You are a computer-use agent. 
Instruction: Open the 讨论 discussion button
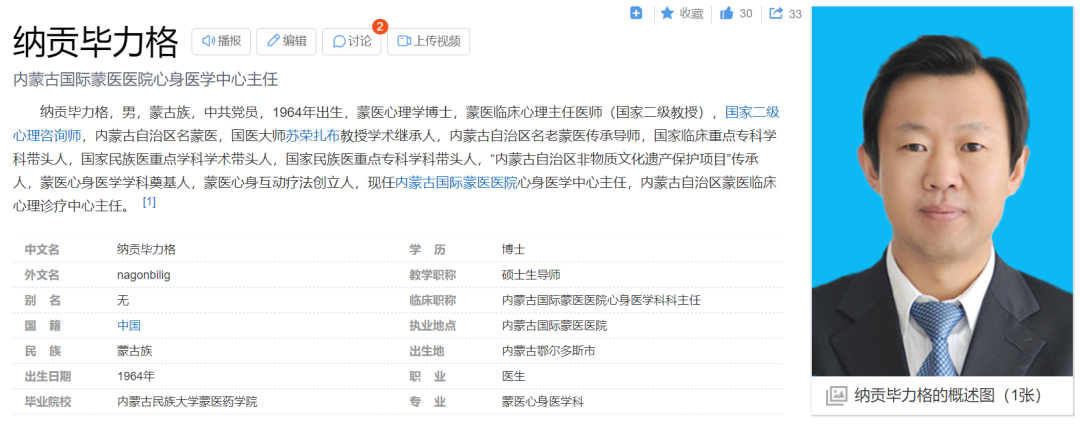(351, 41)
